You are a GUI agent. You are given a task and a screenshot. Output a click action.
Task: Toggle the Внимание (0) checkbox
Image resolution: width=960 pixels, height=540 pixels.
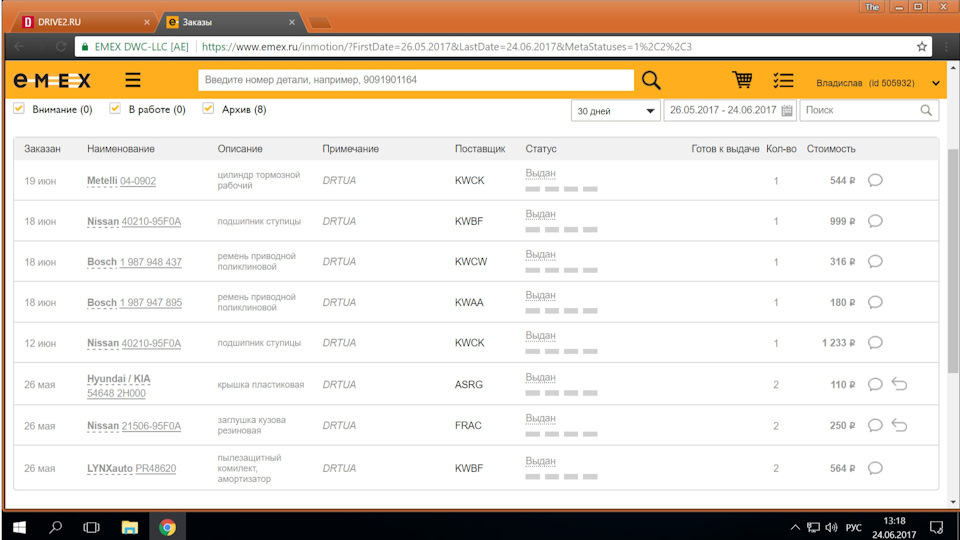click(19, 108)
